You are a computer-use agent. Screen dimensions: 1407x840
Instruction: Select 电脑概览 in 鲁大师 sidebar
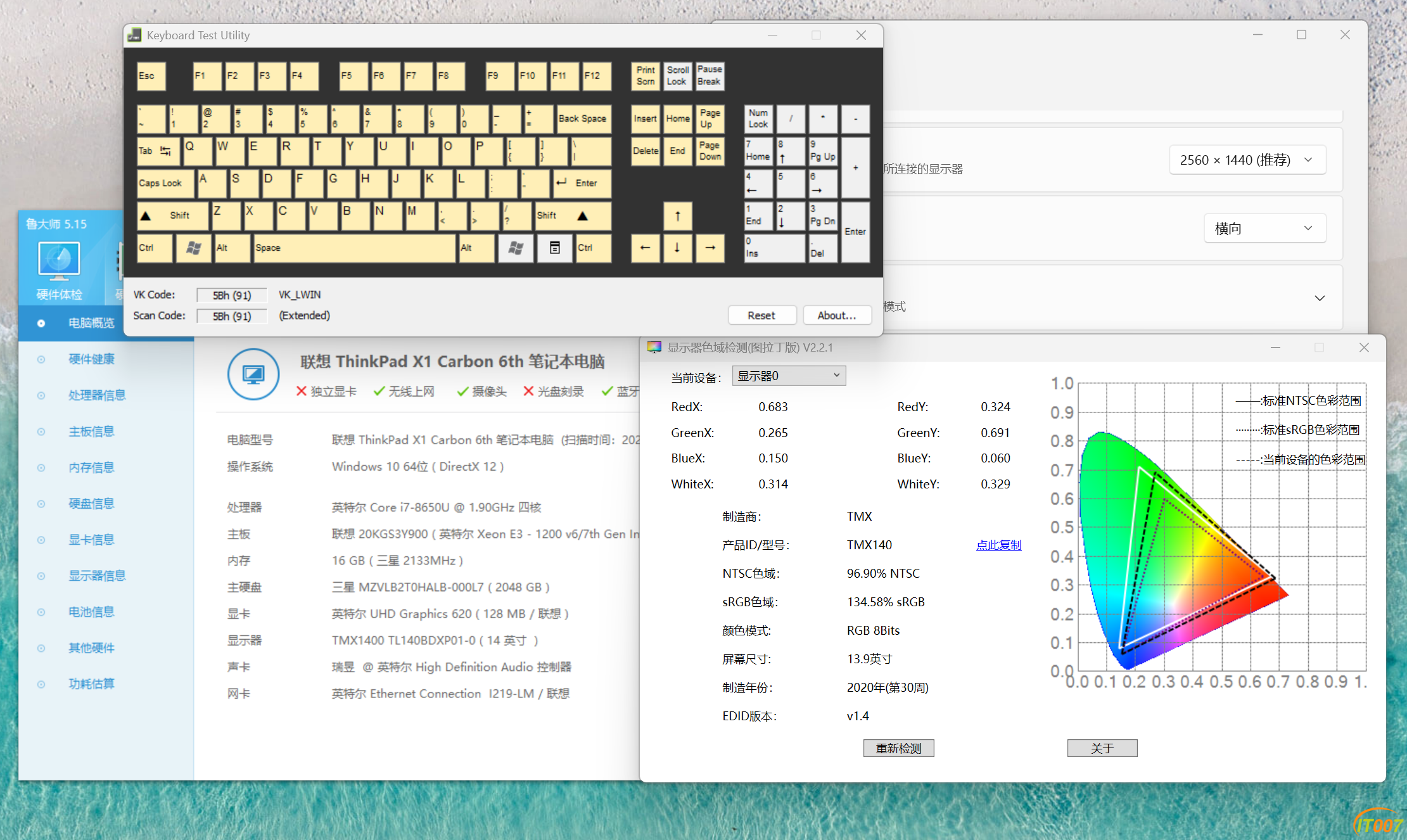coord(91,323)
